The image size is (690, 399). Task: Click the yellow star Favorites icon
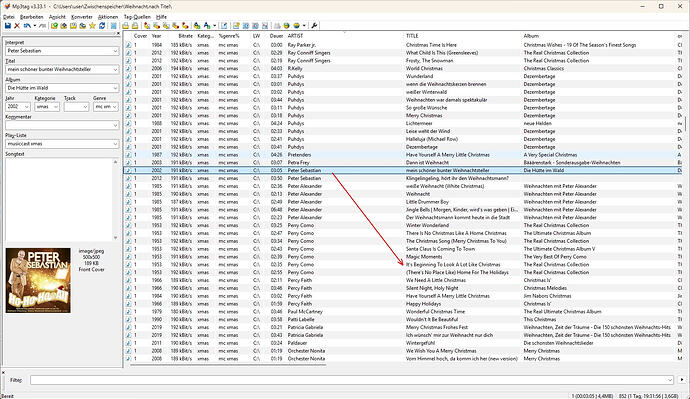pos(92,26)
